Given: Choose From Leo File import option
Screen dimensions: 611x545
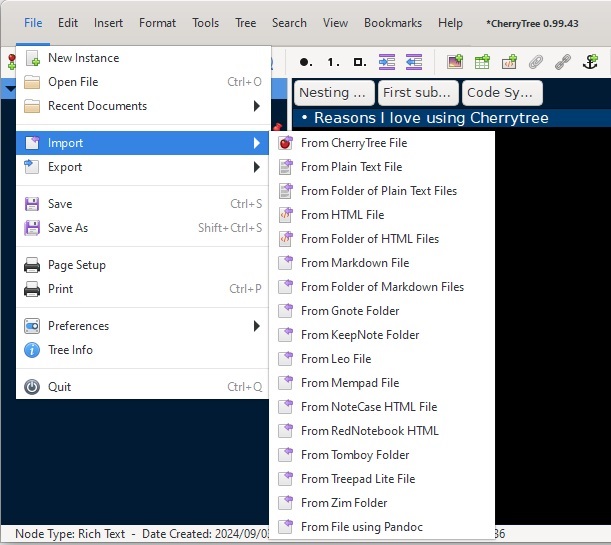Looking at the screenshot, I should (x=382, y=359).
